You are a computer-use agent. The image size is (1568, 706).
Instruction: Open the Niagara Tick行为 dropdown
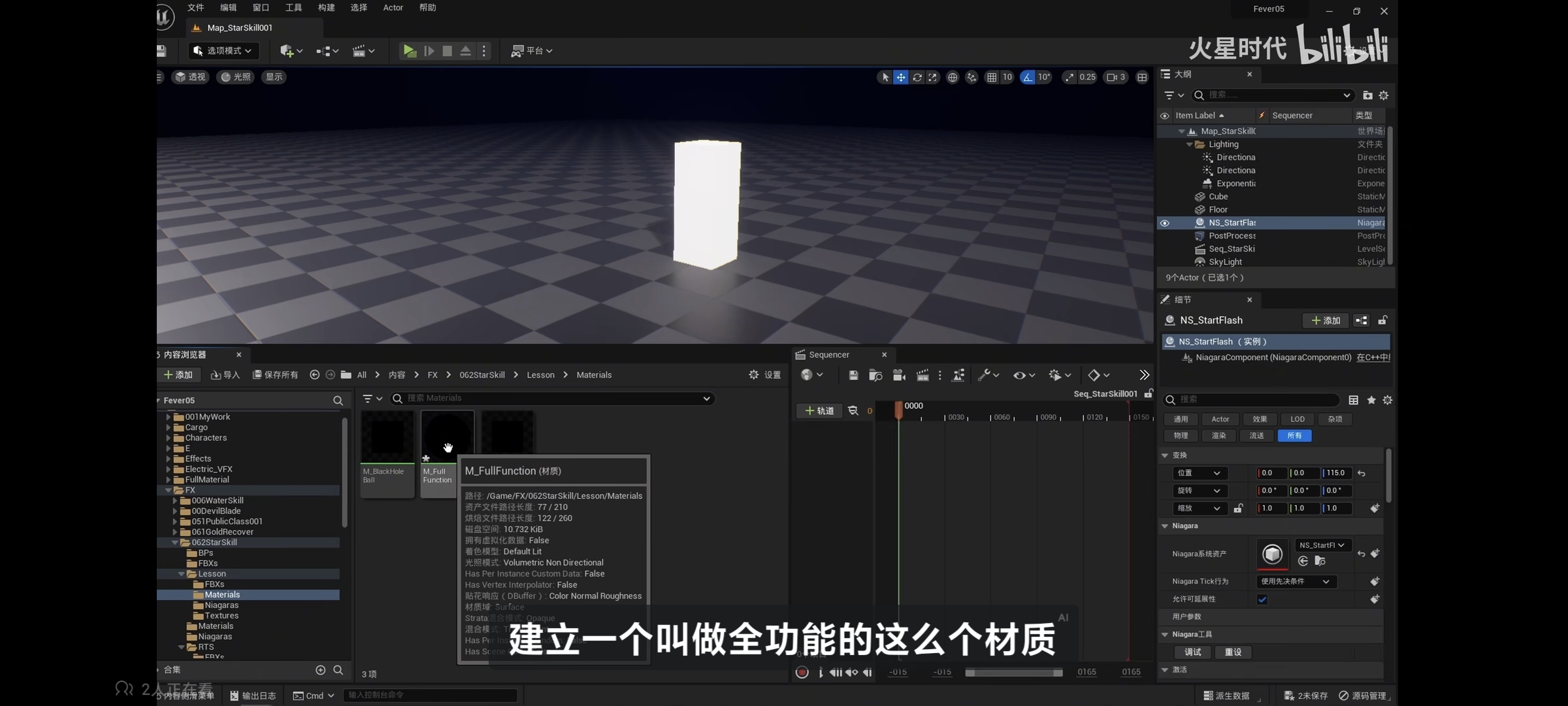pos(1296,581)
